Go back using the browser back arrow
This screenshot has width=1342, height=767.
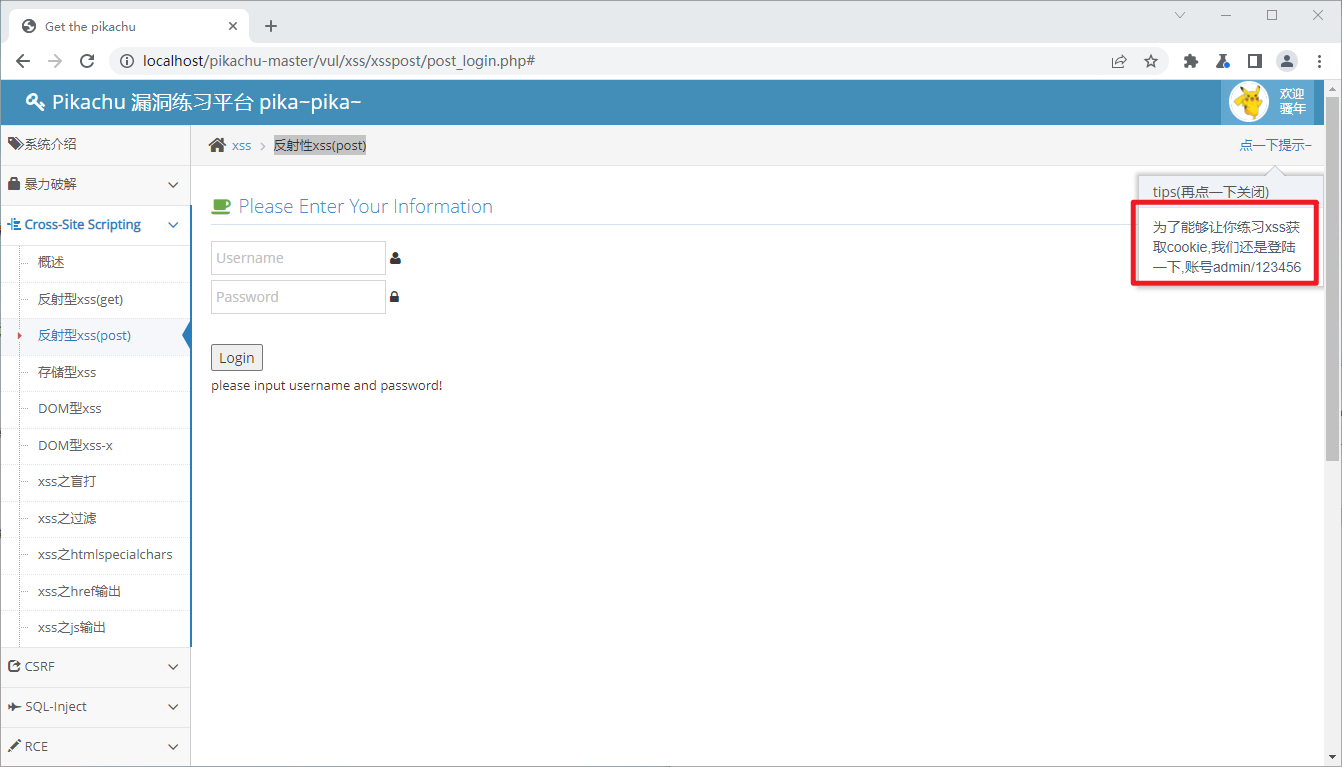23,61
